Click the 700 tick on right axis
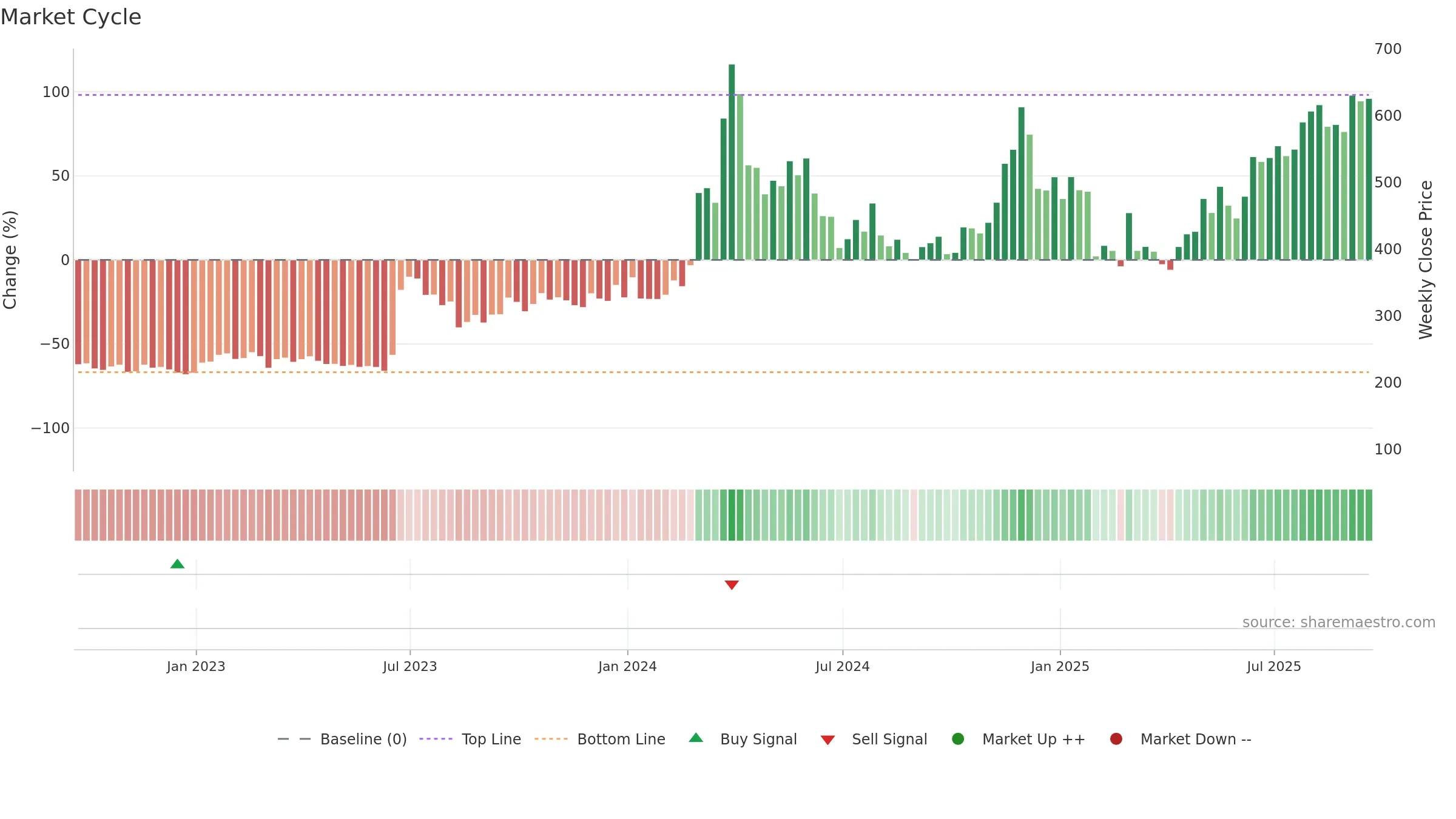 (x=1388, y=49)
